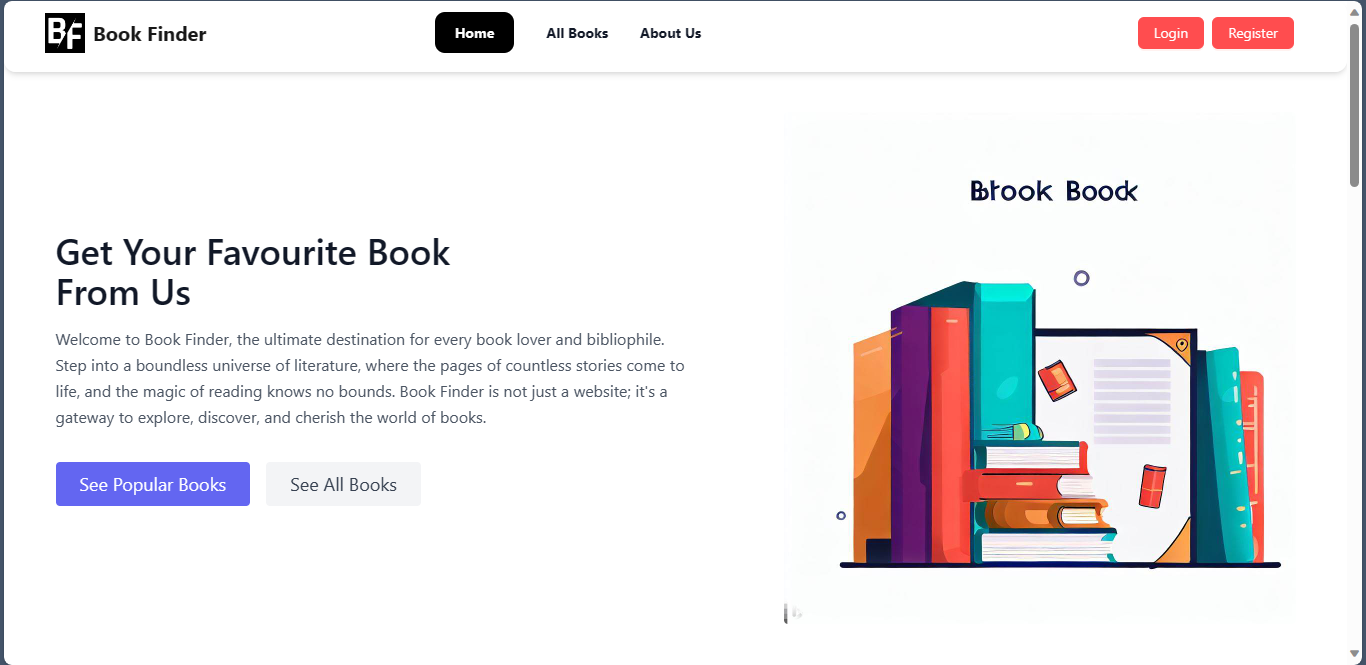Viewport: 1366px width, 665px height.
Task: Click the purple ring above the books
Action: tap(1081, 278)
